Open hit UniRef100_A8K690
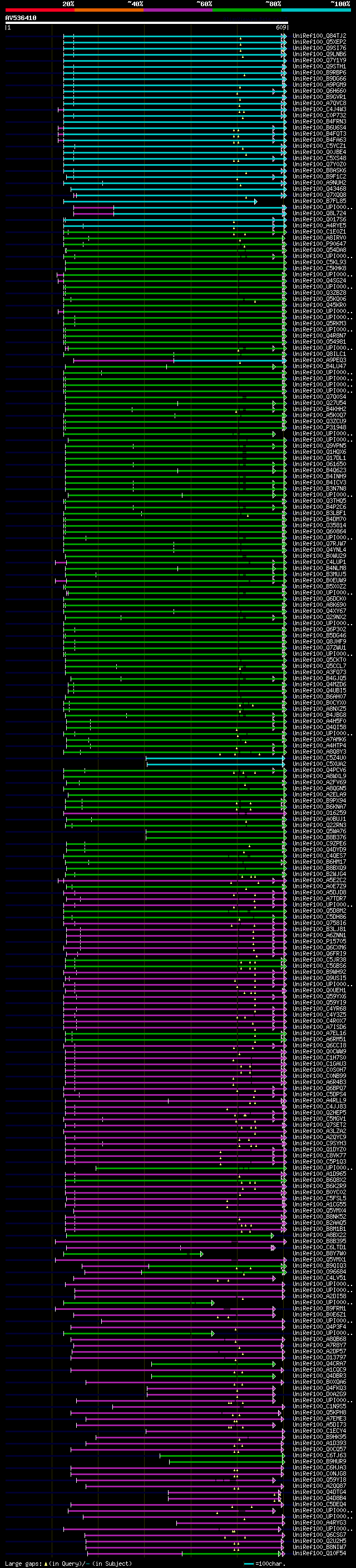356x1568 pixels. pyautogui.click(x=319, y=605)
